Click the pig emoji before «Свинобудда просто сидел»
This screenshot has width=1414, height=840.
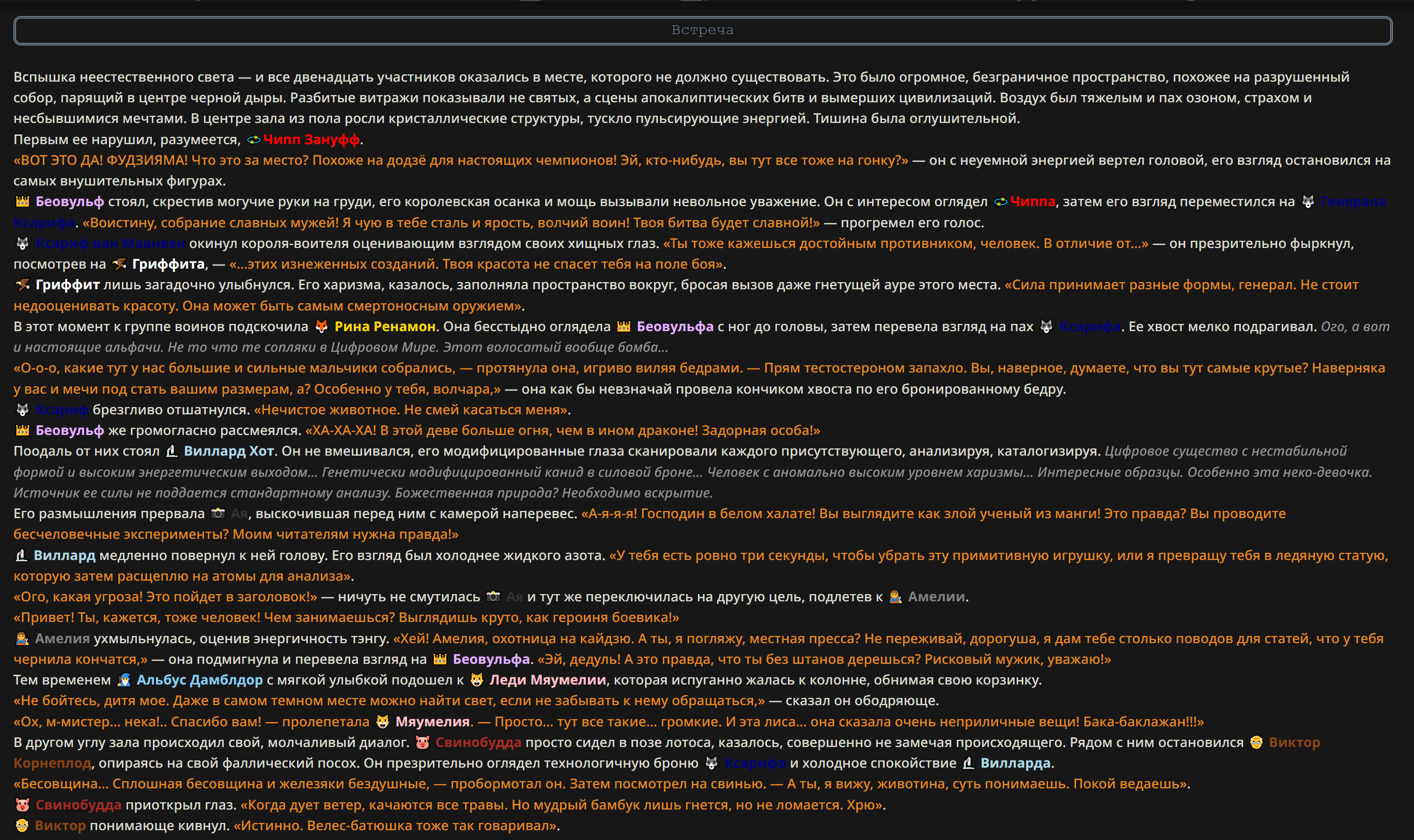pos(423,742)
